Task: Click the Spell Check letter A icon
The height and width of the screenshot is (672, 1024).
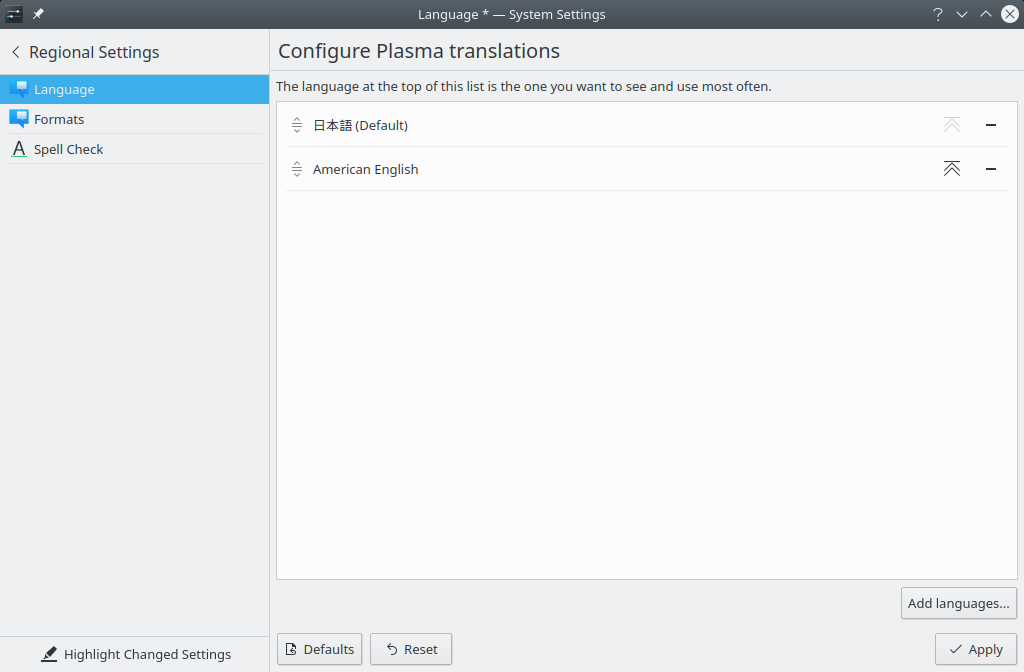Action: coord(19,150)
